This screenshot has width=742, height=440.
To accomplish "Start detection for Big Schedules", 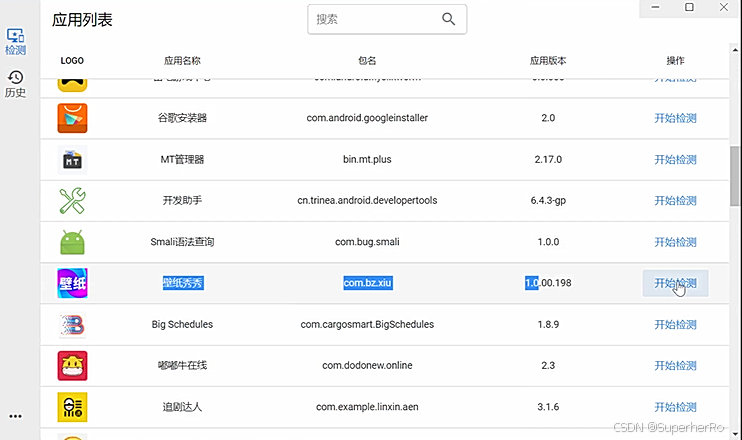I will [x=675, y=325].
